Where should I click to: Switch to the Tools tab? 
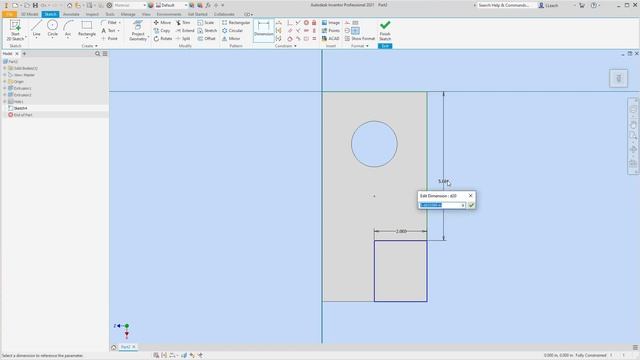pos(110,14)
